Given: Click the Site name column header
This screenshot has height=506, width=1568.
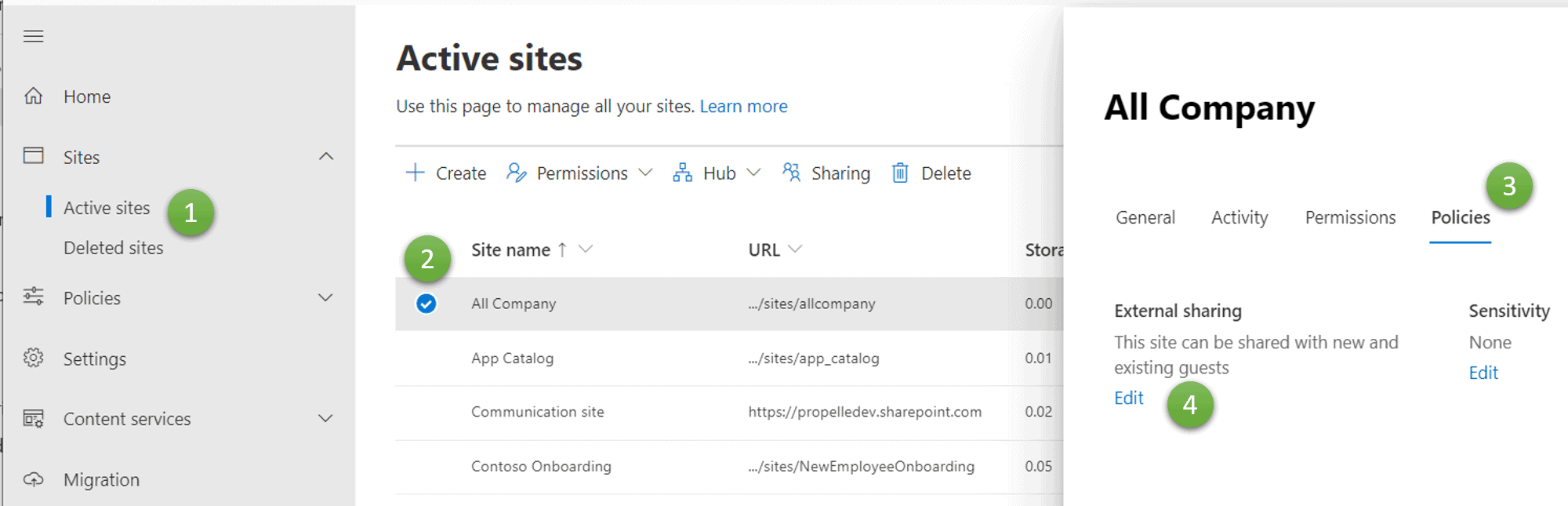Looking at the screenshot, I should (x=510, y=249).
